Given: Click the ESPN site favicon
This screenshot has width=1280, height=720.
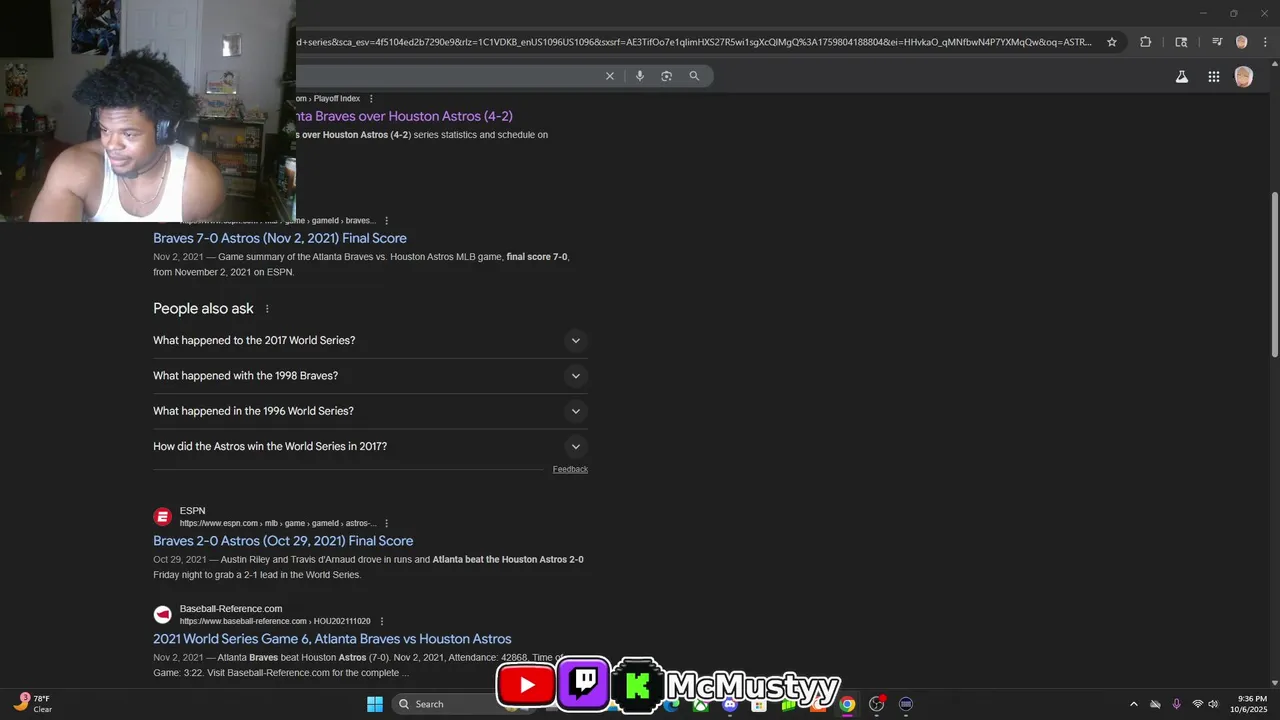Looking at the screenshot, I should [x=162, y=517].
